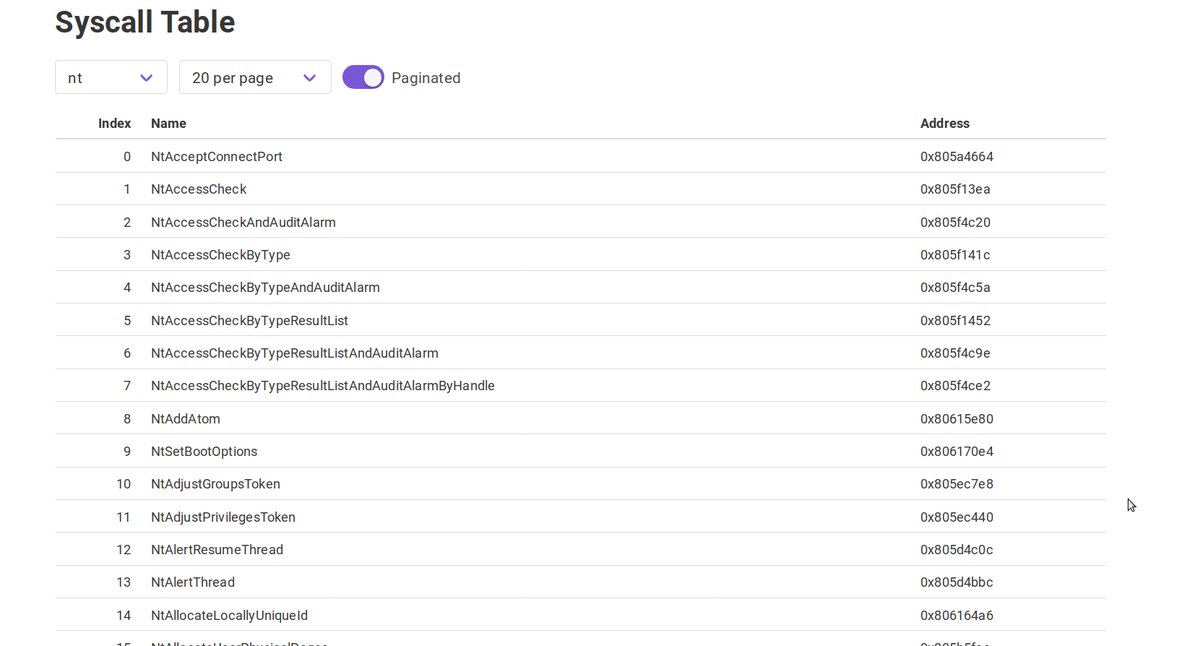Select the NtAcceptConnectPort row
Viewport: 1200px width, 646px height.
pos(580,157)
